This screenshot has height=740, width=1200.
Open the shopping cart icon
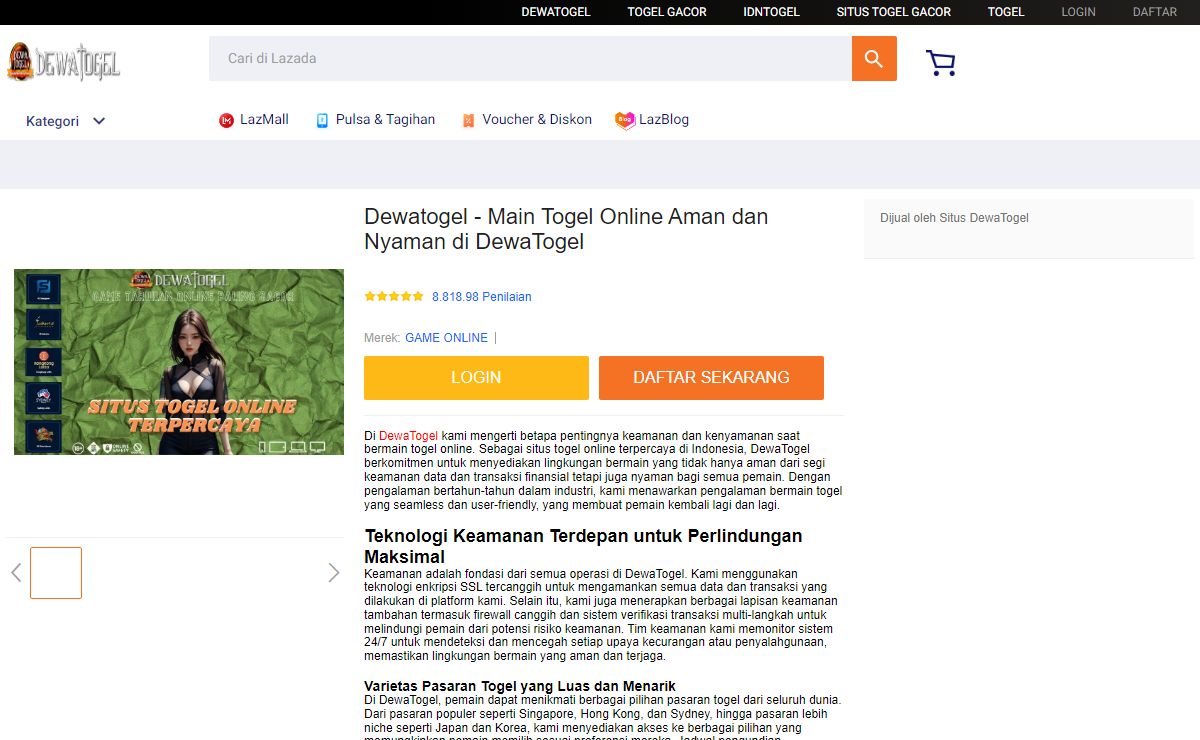click(x=941, y=63)
